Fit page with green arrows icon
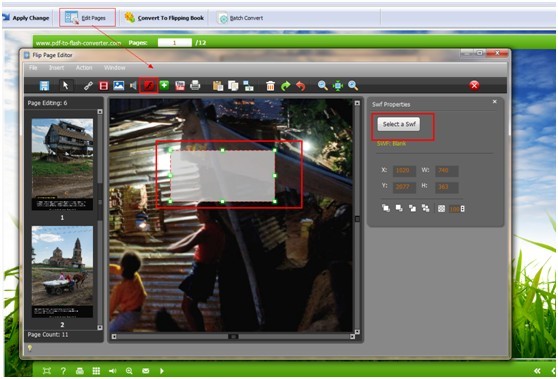Screen dimensions: 558x379 (x=338, y=86)
